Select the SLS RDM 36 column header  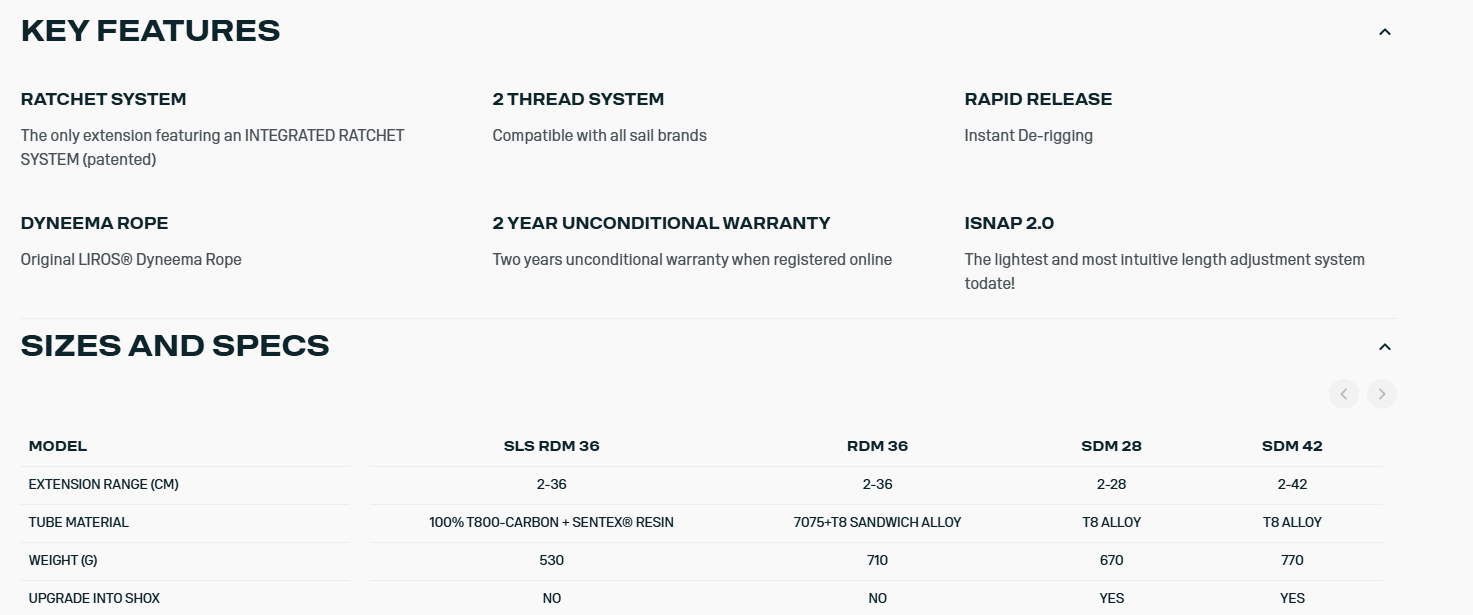point(551,446)
